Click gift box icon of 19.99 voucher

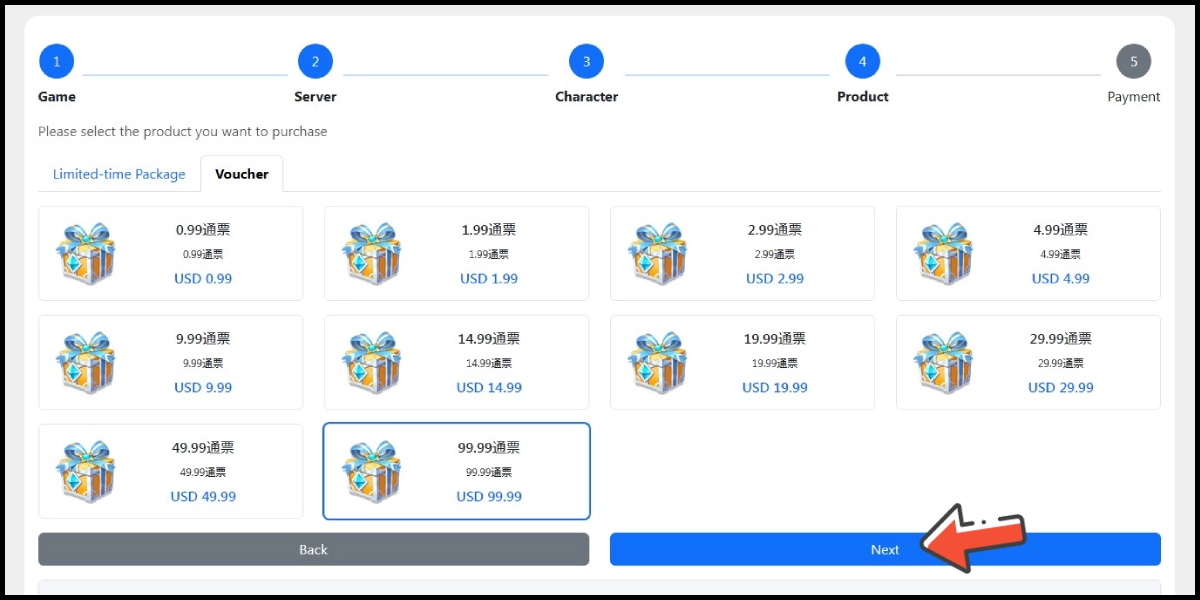click(658, 363)
